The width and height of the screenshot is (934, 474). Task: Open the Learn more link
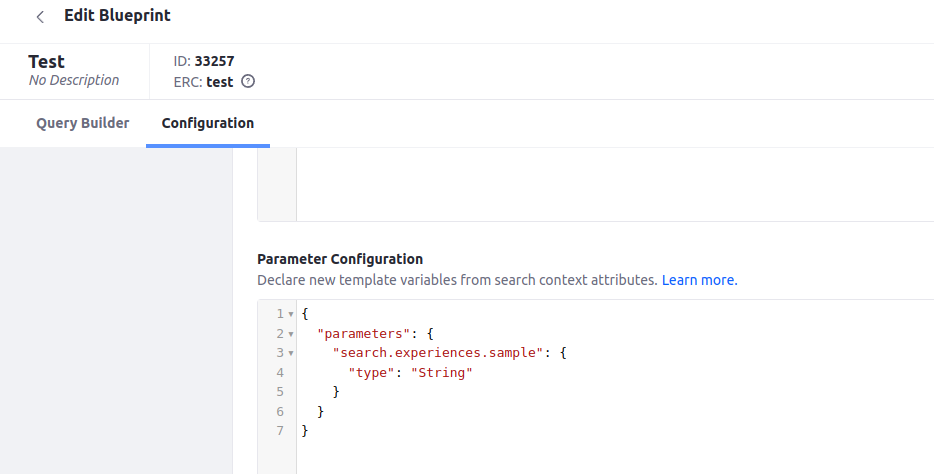click(699, 280)
